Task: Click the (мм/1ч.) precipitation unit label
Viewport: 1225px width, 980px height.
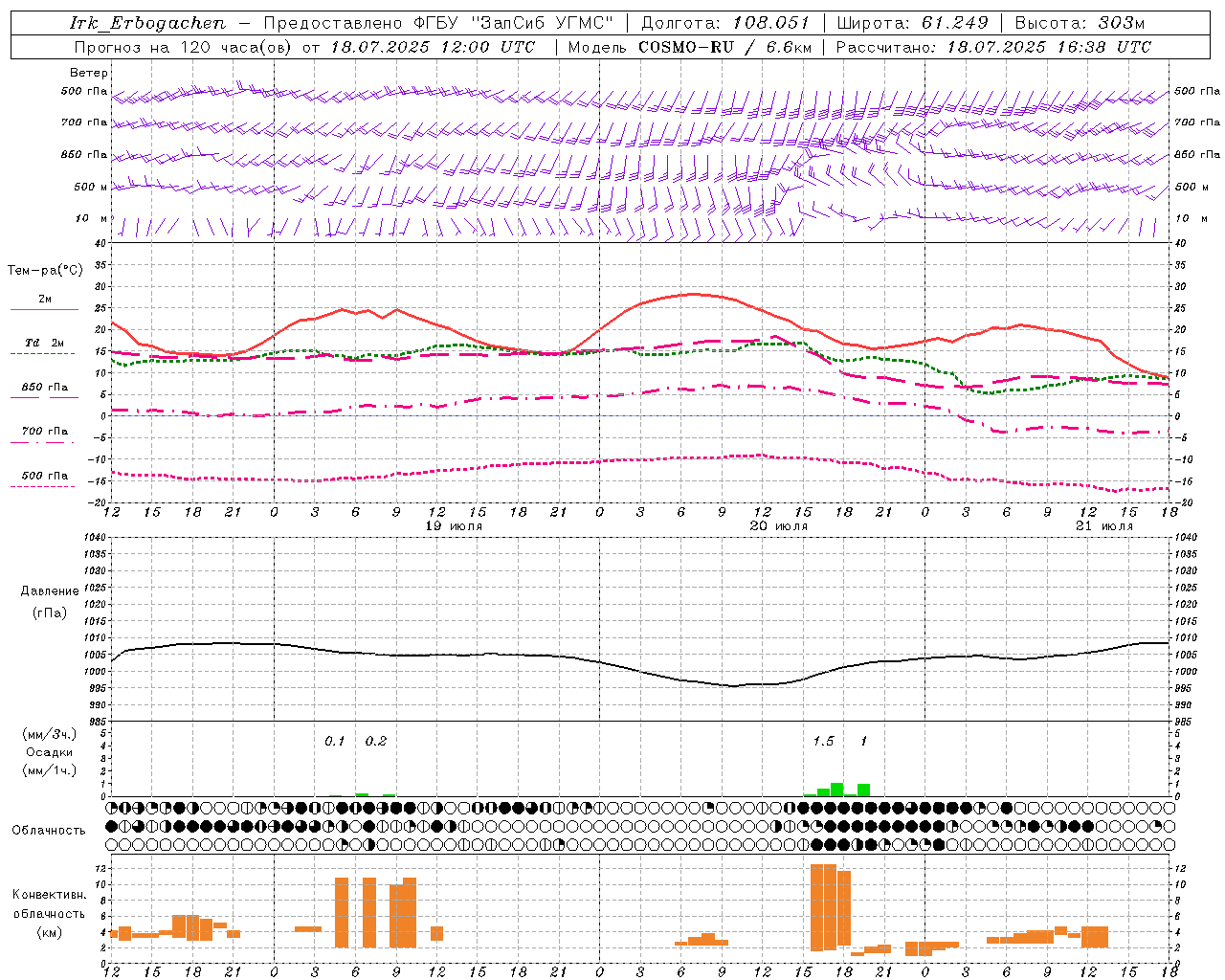Action: point(50,770)
